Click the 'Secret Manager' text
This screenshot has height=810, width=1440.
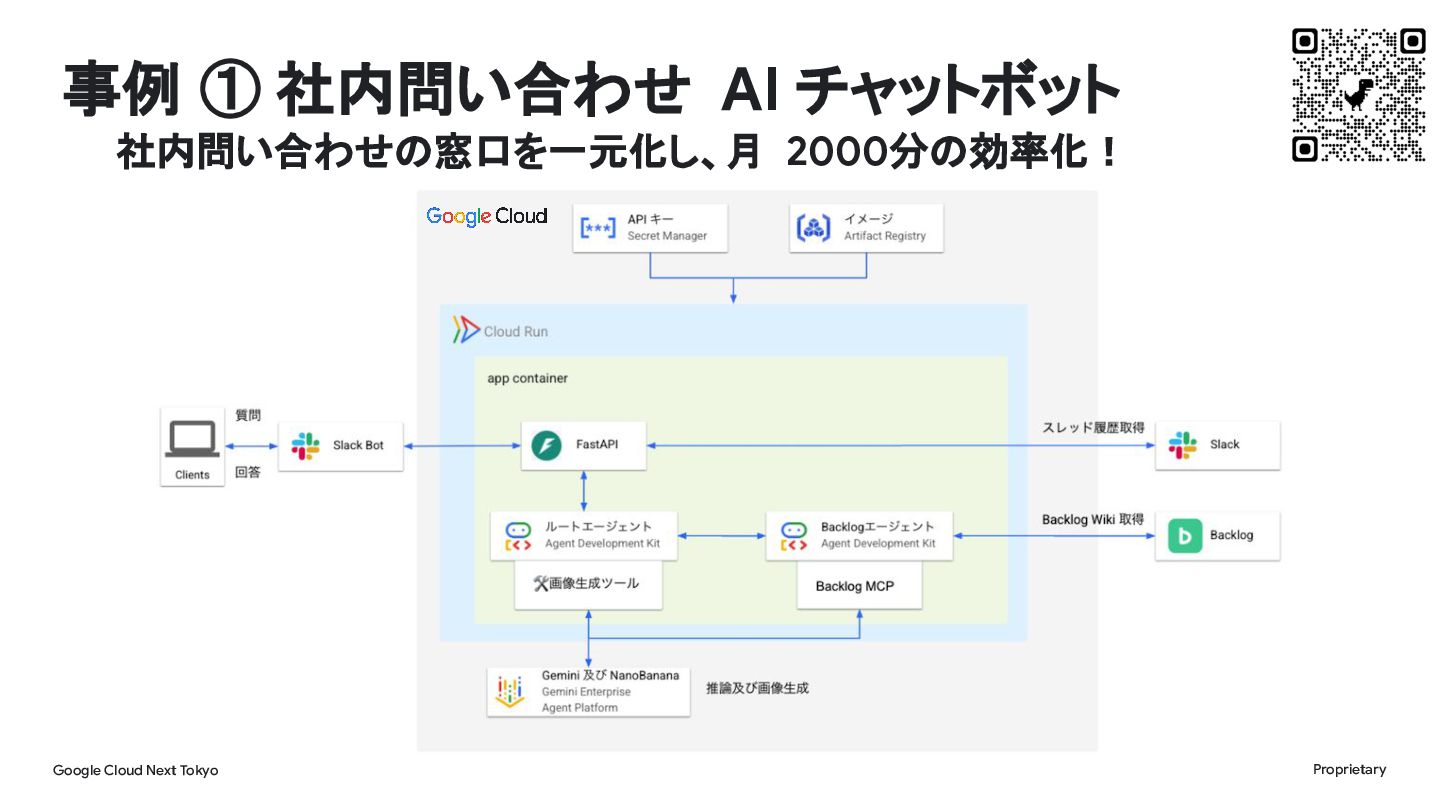667,236
